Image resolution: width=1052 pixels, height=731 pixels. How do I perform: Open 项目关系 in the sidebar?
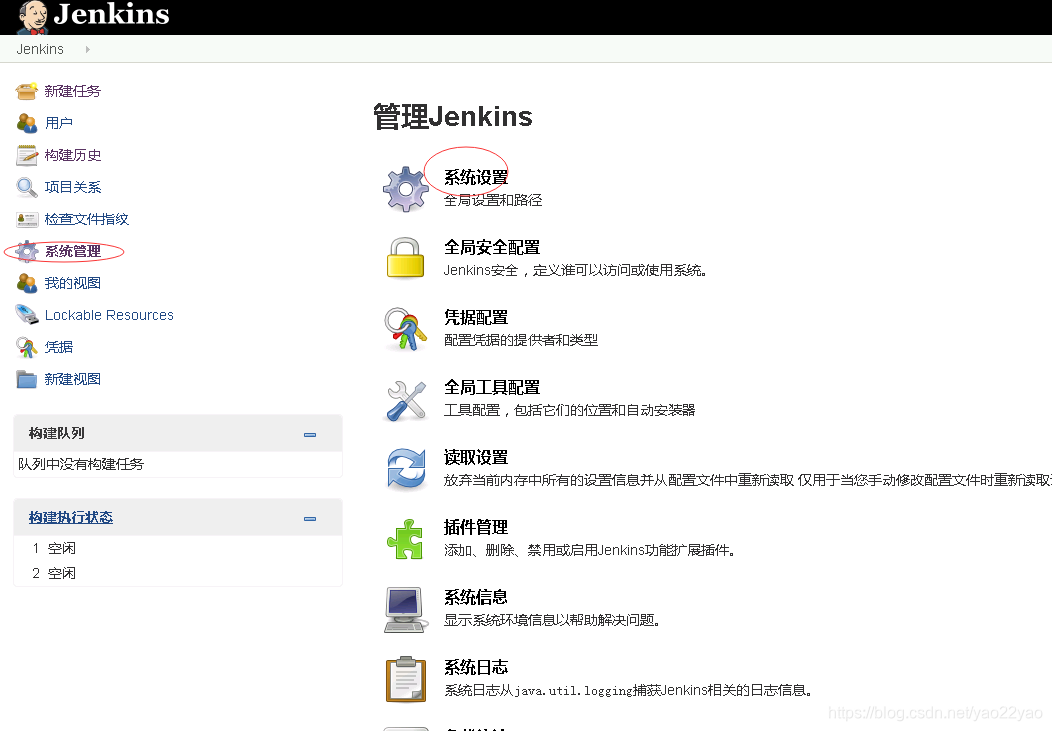(x=72, y=187)
